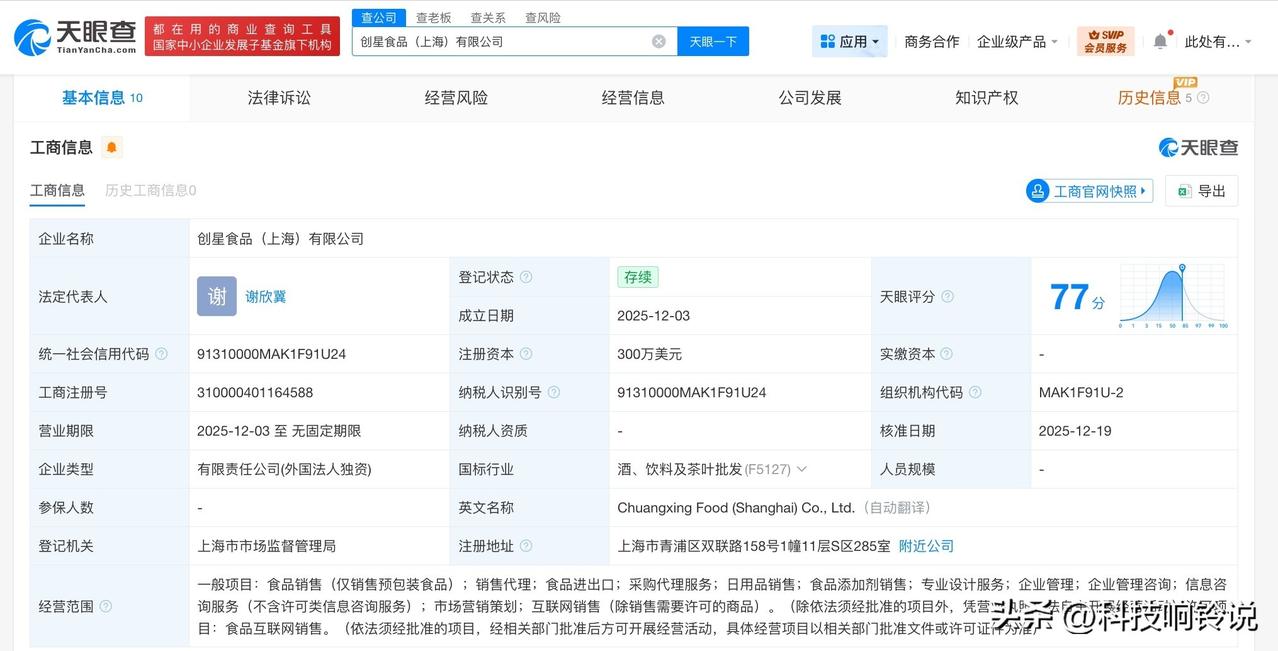The width and height of the screenshot is (1278, 651).
Task: Click the 天眼一下 search button
Action: [712, 40]
